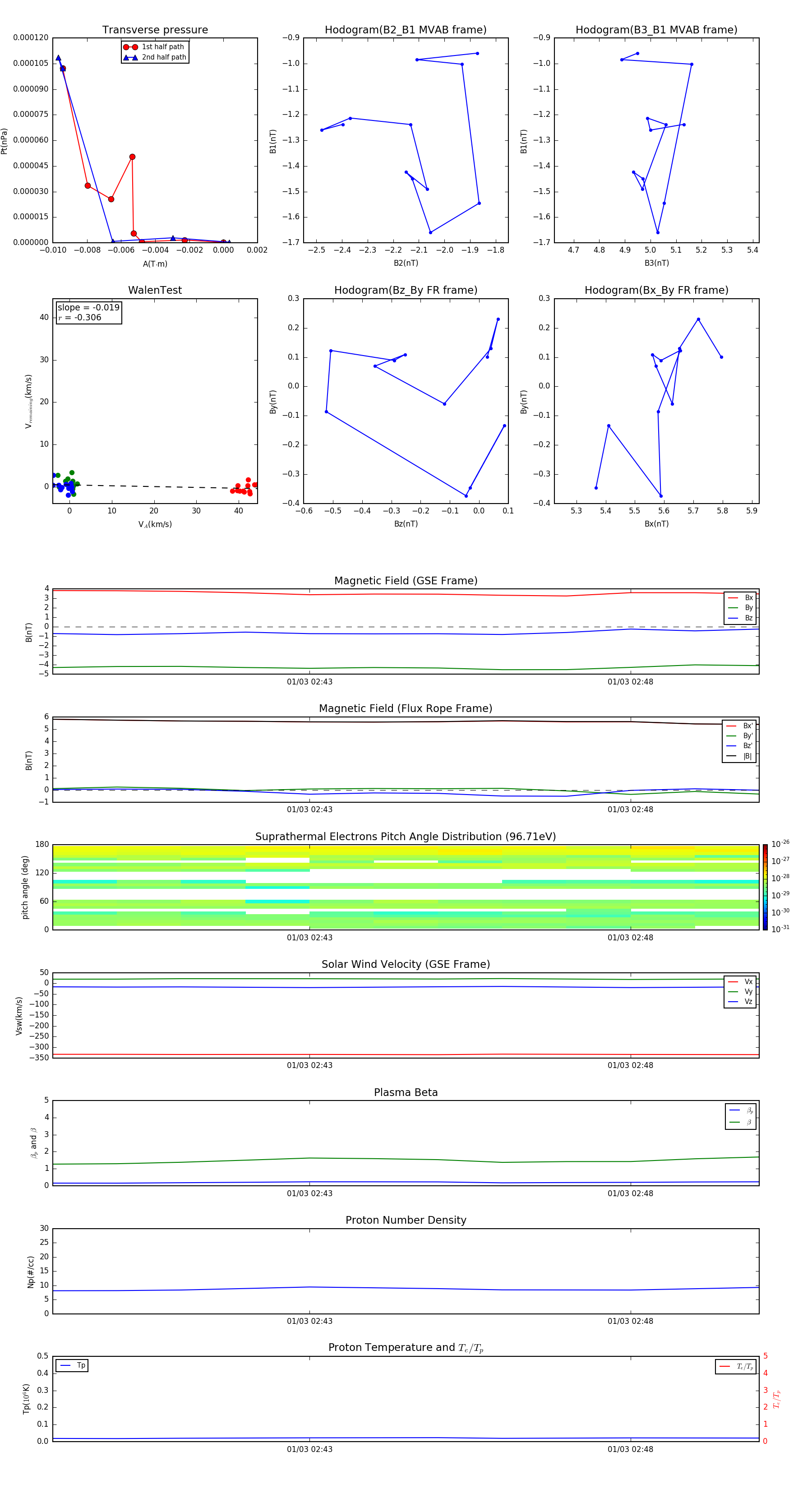The image size is (812, 1489).
Task: Click the "WalenTest" plot title
Action: (155, 290)
